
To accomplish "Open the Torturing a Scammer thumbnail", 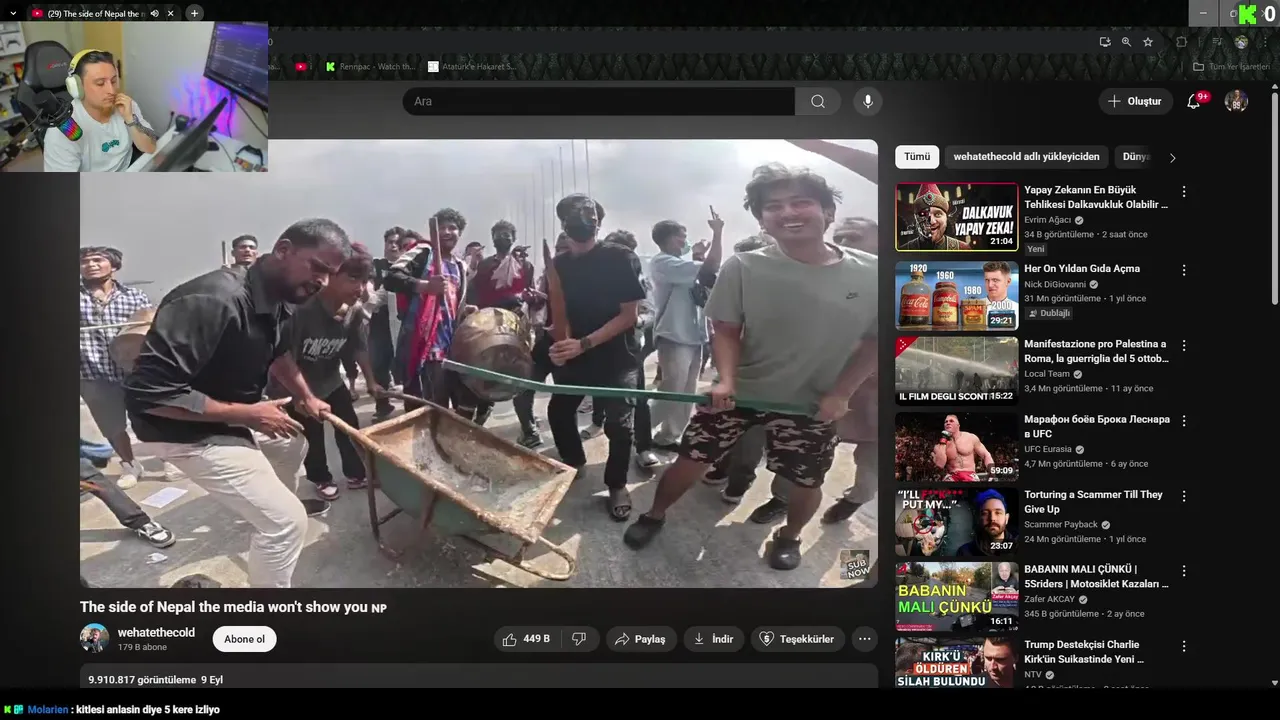I will click(957, 521).
